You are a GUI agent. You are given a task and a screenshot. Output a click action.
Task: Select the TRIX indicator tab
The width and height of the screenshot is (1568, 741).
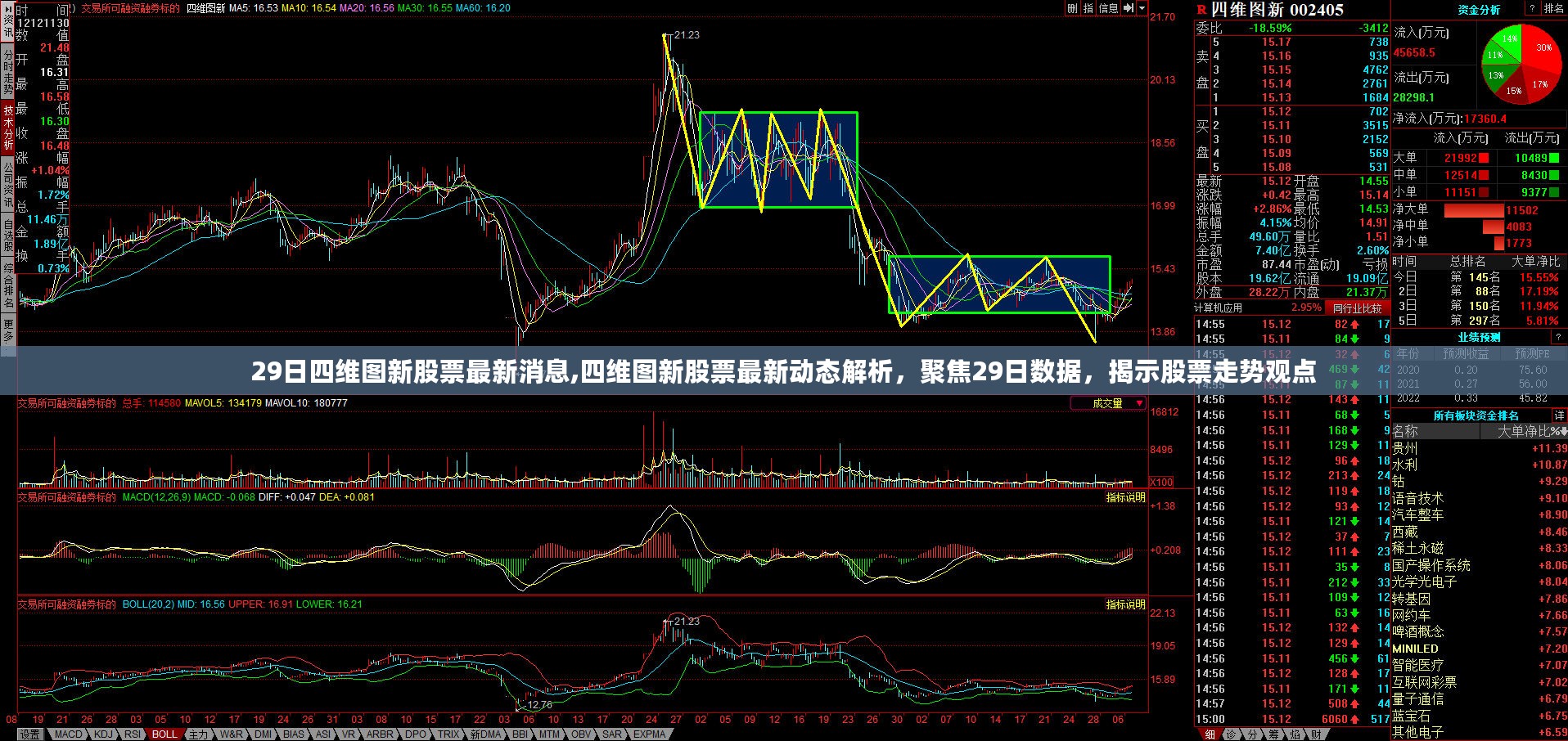coord(448,734)
